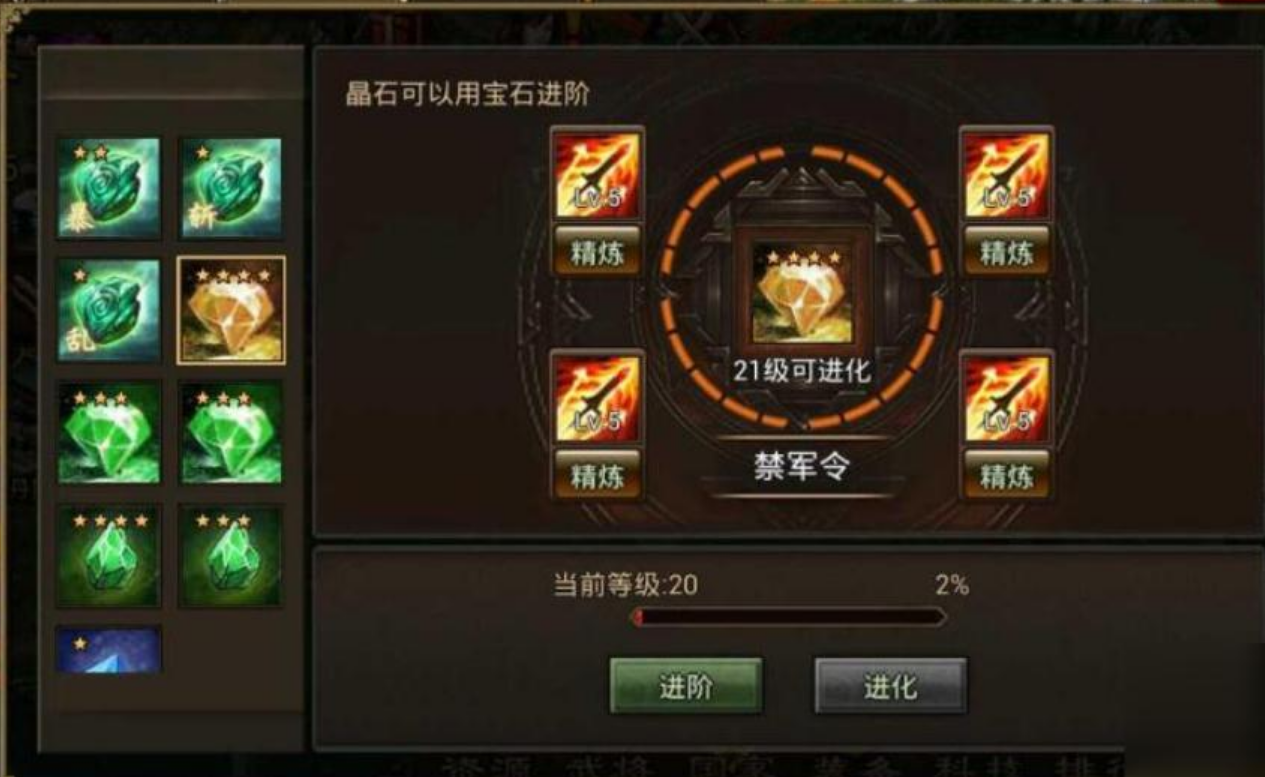Choose the right three-star bright green gem
The image size is (1265, 777).
point(230,433)
